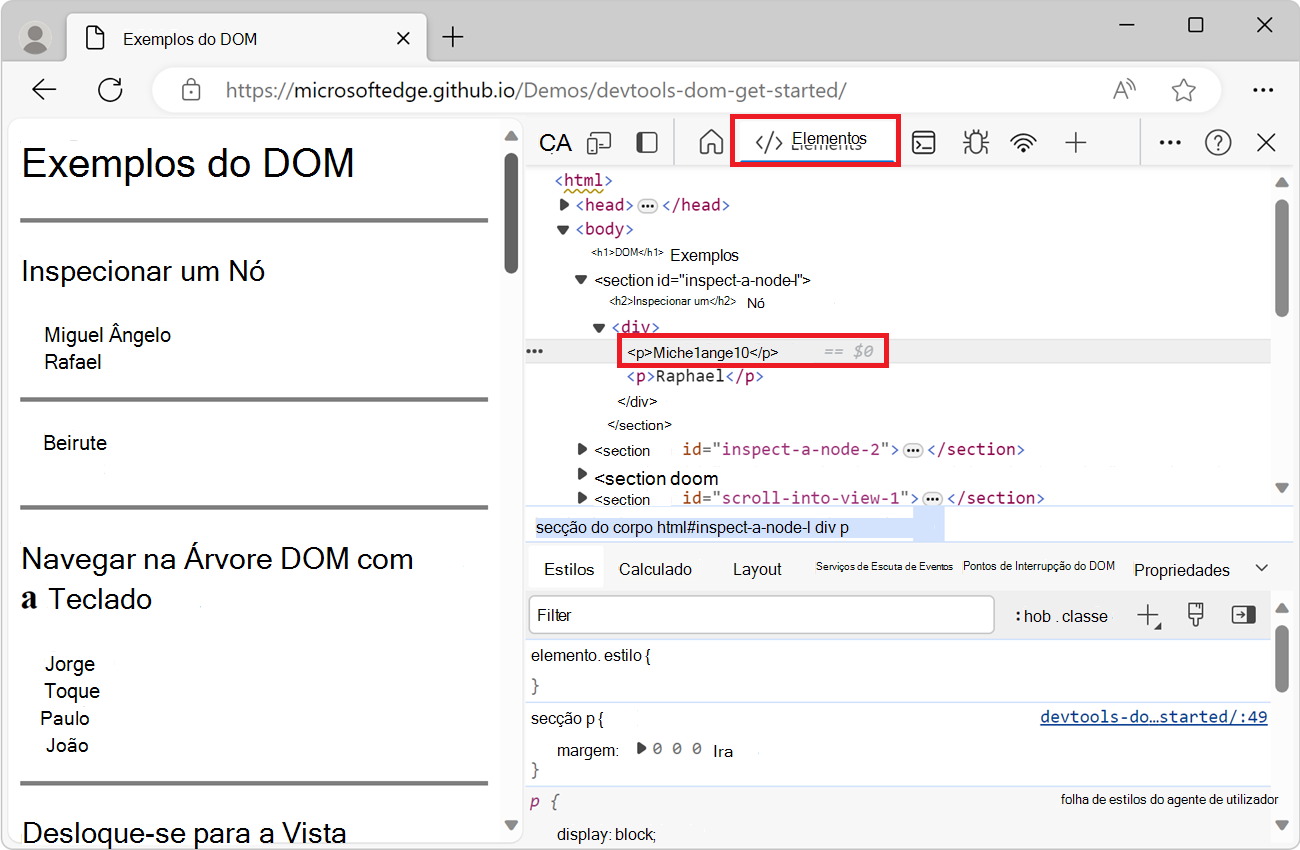Open Propriedades tab
The width and height of the screenshot is (1300, 850).
click(x=1182, y=570)
